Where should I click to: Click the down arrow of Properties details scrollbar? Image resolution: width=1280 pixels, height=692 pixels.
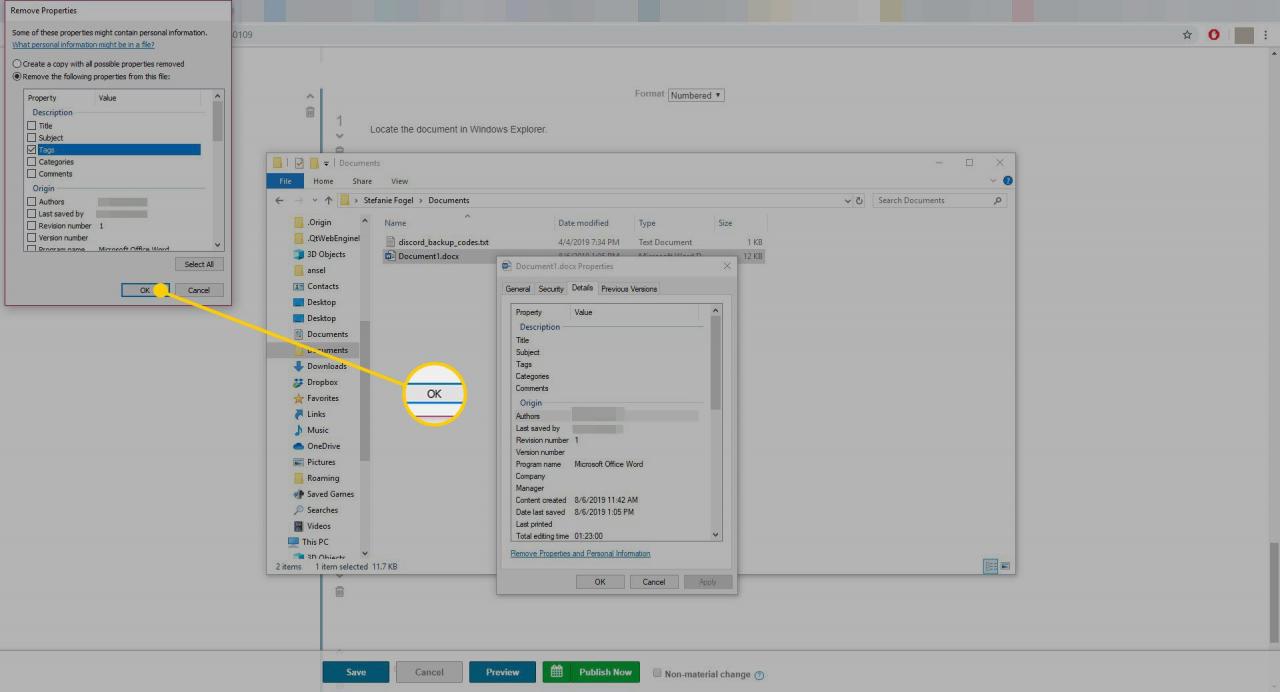click(715, 535)
